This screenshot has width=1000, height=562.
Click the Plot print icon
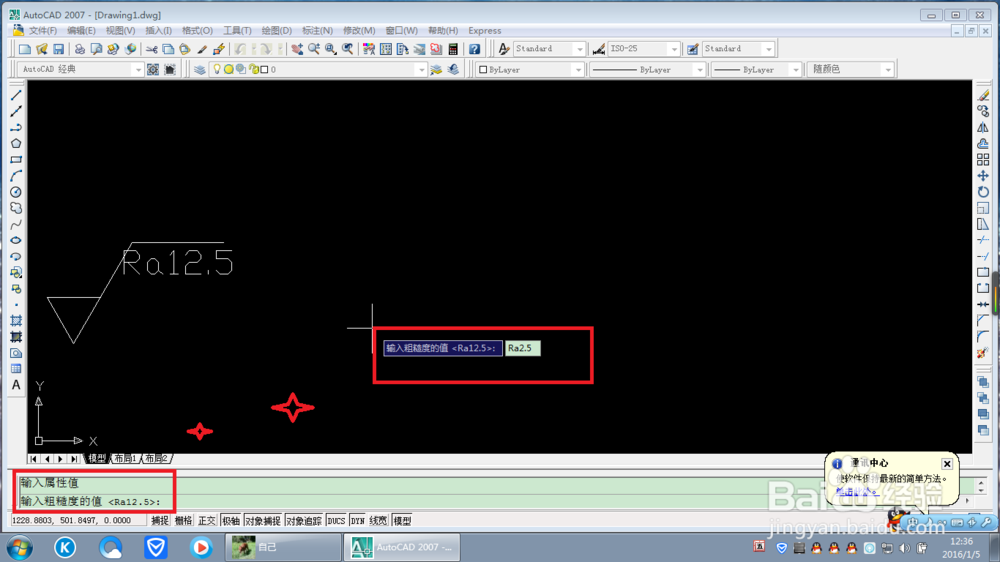coord(79,49)
